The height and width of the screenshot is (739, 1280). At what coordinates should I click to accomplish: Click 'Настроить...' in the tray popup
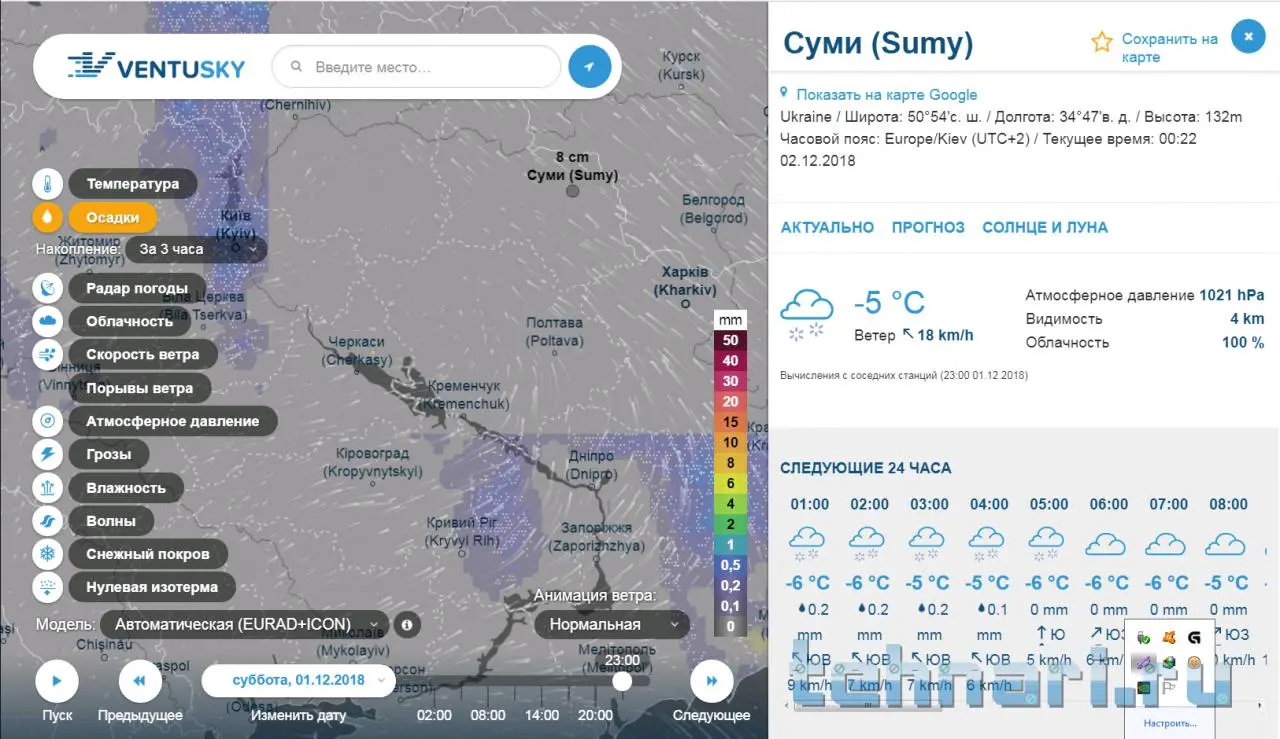(1170, 723)
